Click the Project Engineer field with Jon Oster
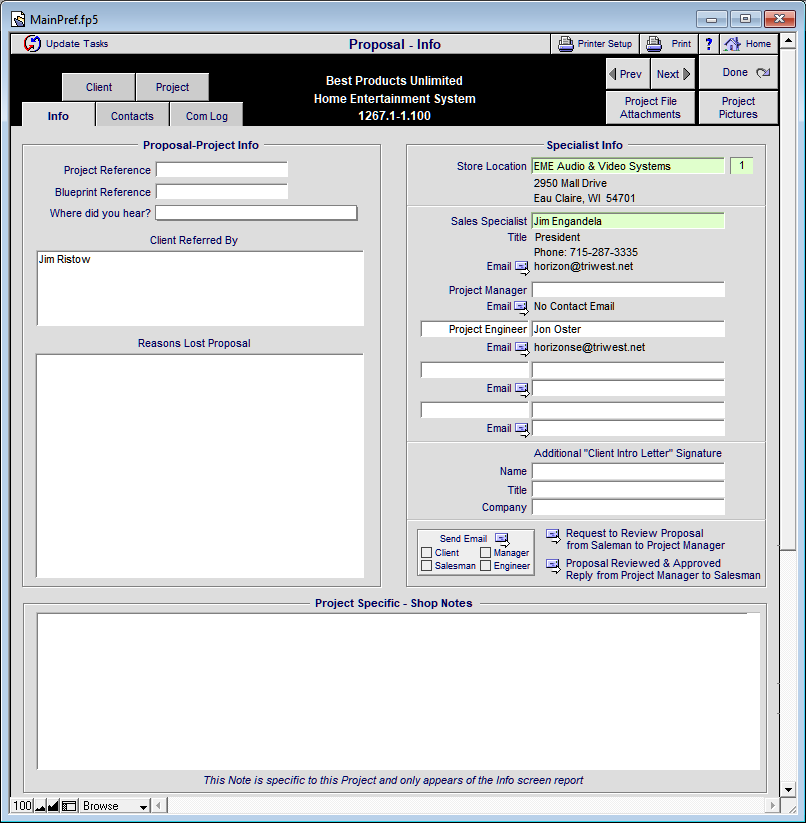 tap(628, 329)
